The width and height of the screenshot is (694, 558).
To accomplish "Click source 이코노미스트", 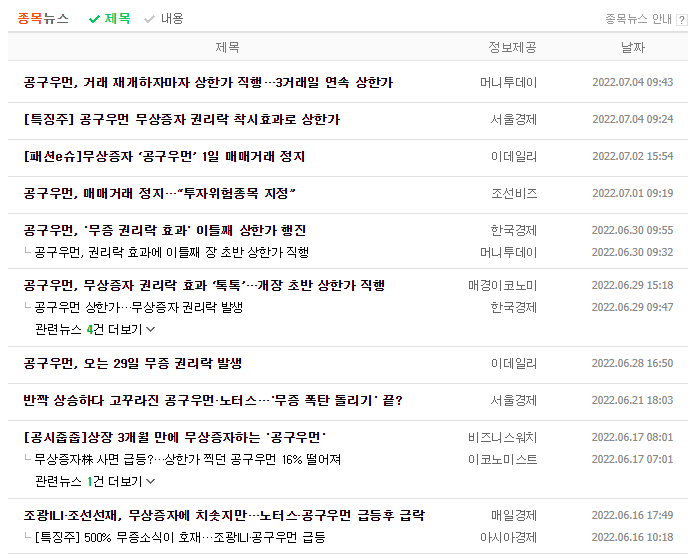I will click(x=503, y=460).
